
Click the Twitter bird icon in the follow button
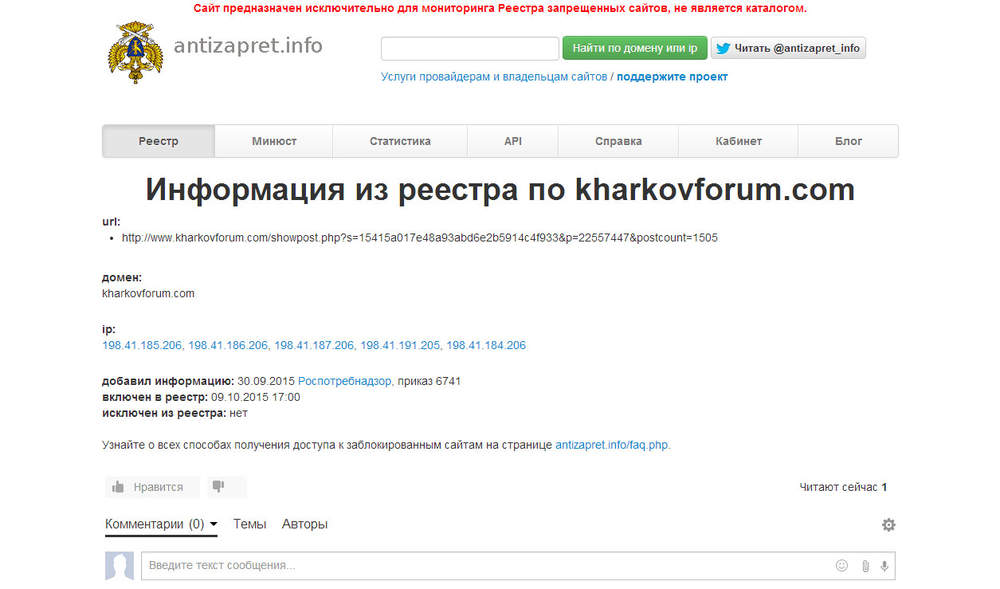pos(723,48)
